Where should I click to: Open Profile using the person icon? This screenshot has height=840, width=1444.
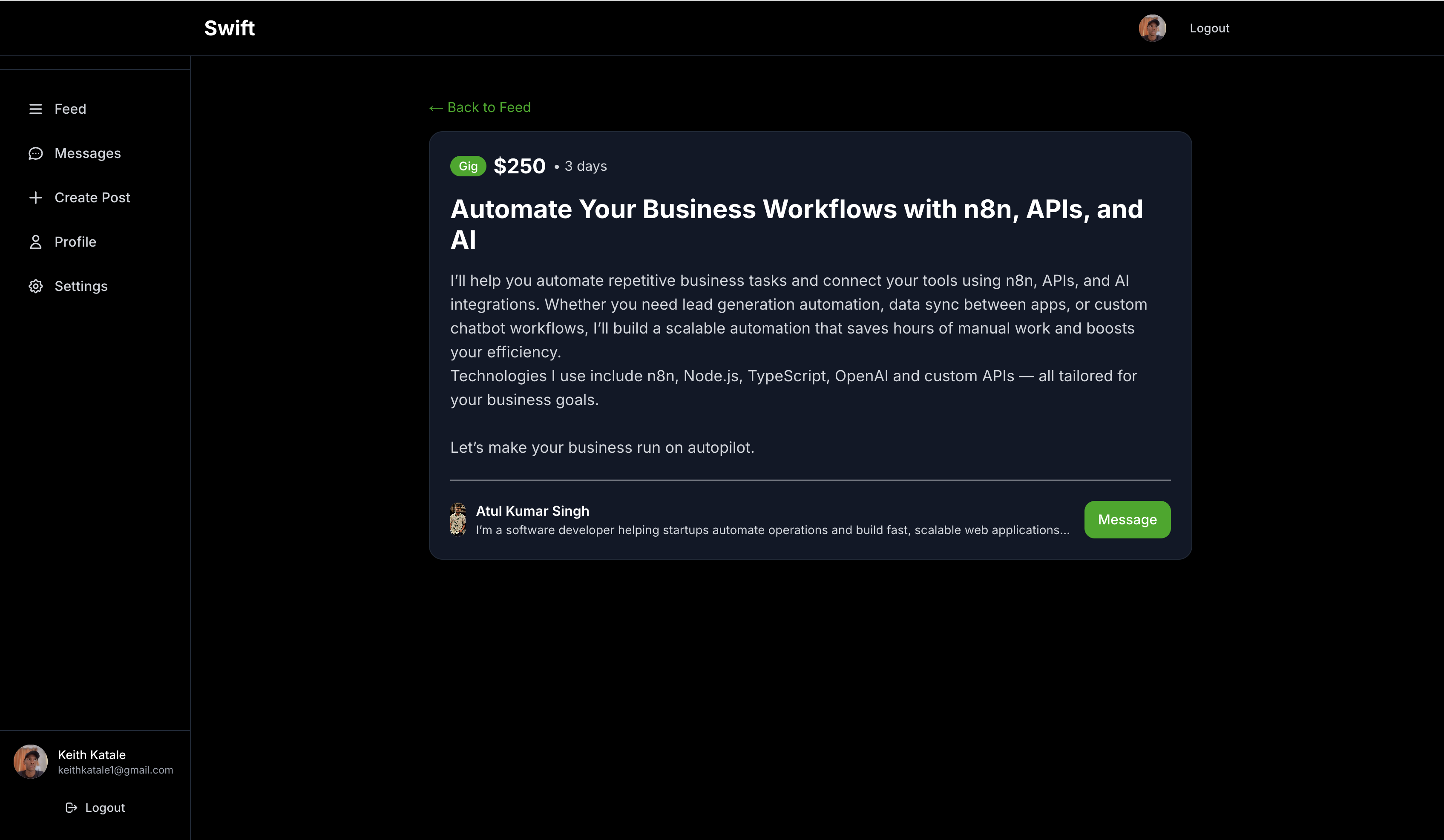pyautogui.click(x=35, y=242)
